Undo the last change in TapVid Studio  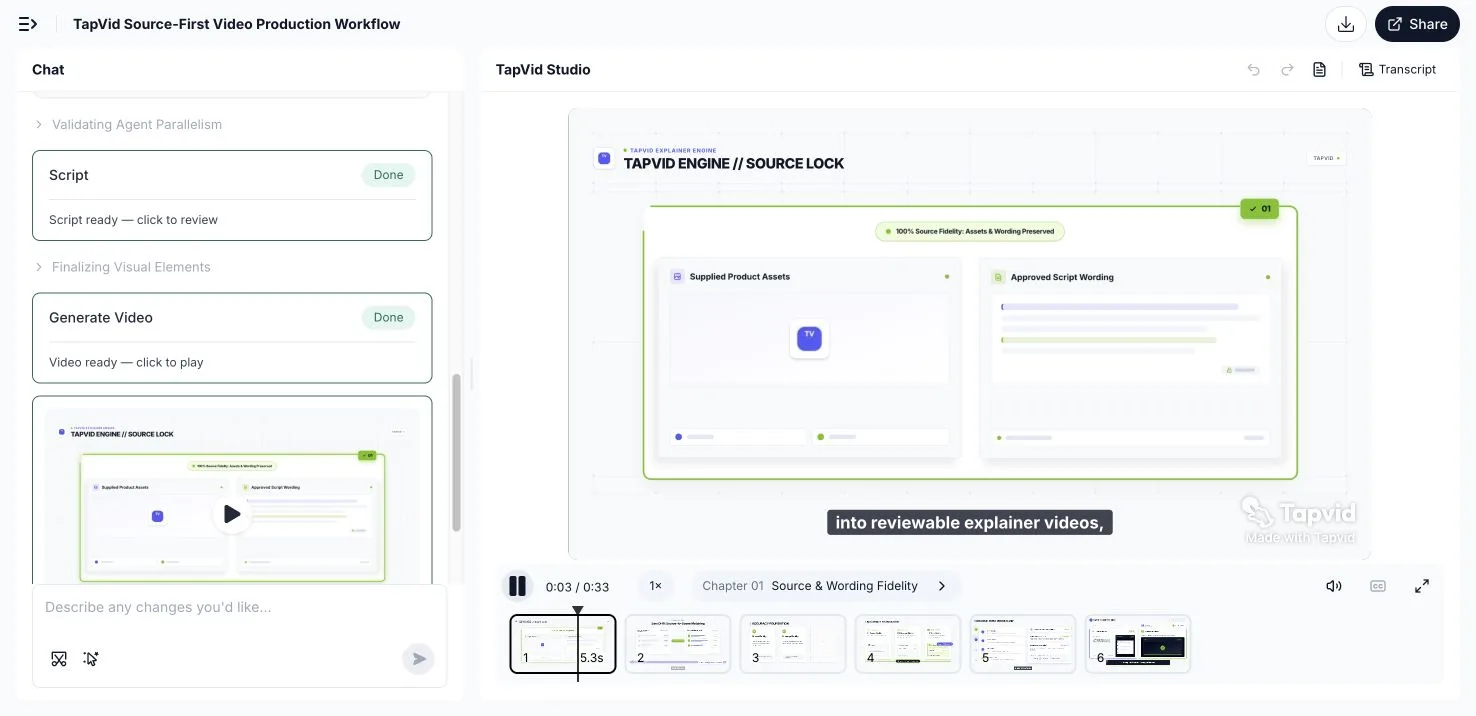point(1254,69)
